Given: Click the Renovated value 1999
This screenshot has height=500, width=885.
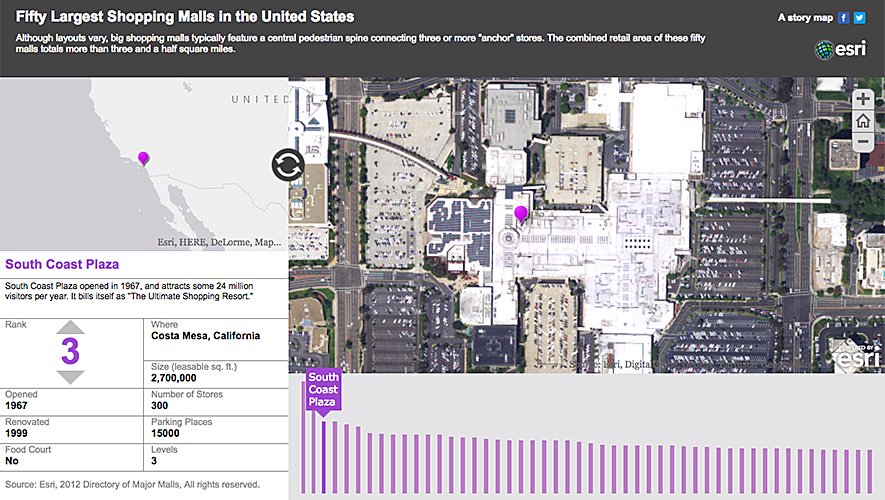Looking at the screenshot, I should (16, 433).
